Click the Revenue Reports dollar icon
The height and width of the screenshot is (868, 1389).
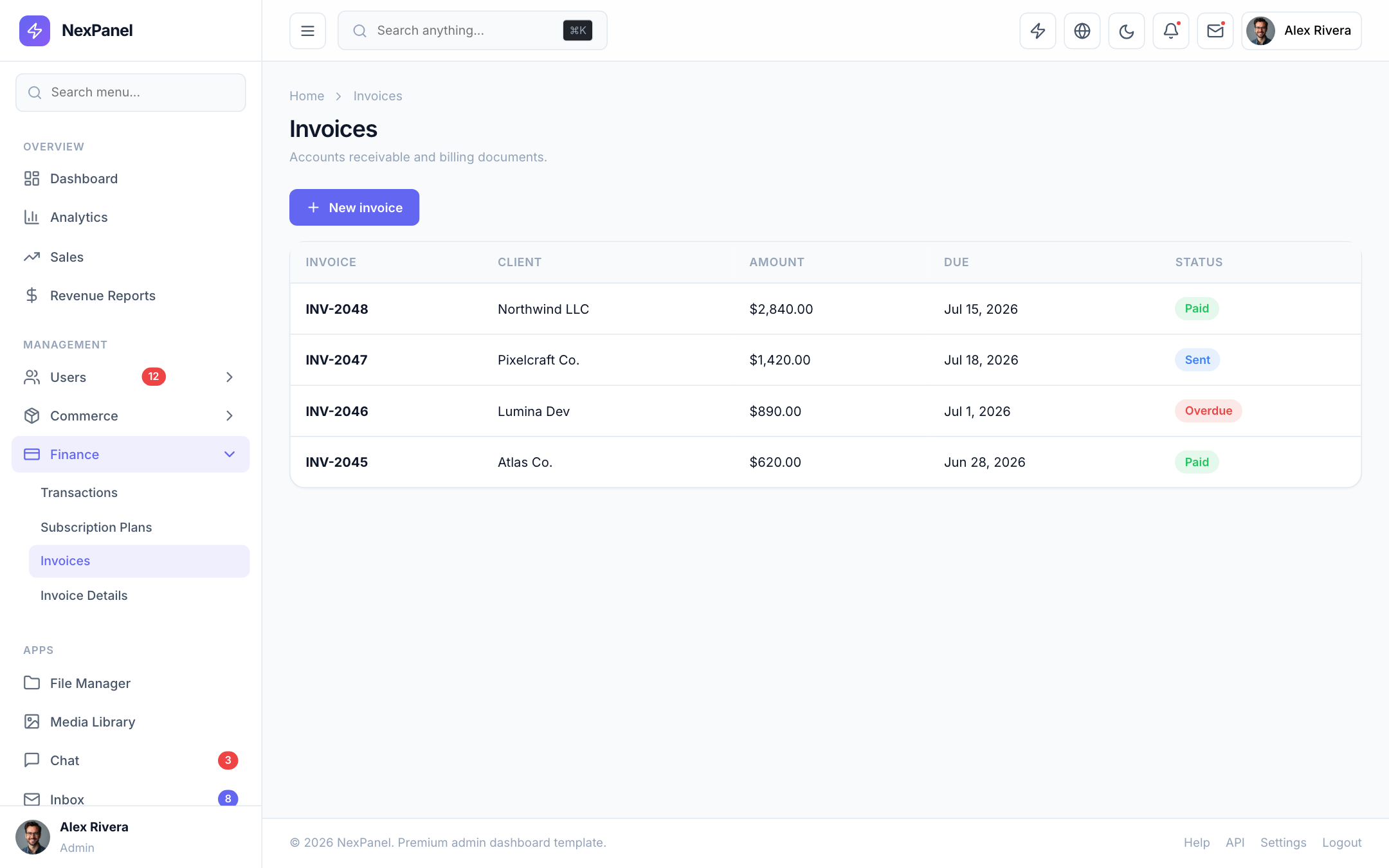click(32, 296)
